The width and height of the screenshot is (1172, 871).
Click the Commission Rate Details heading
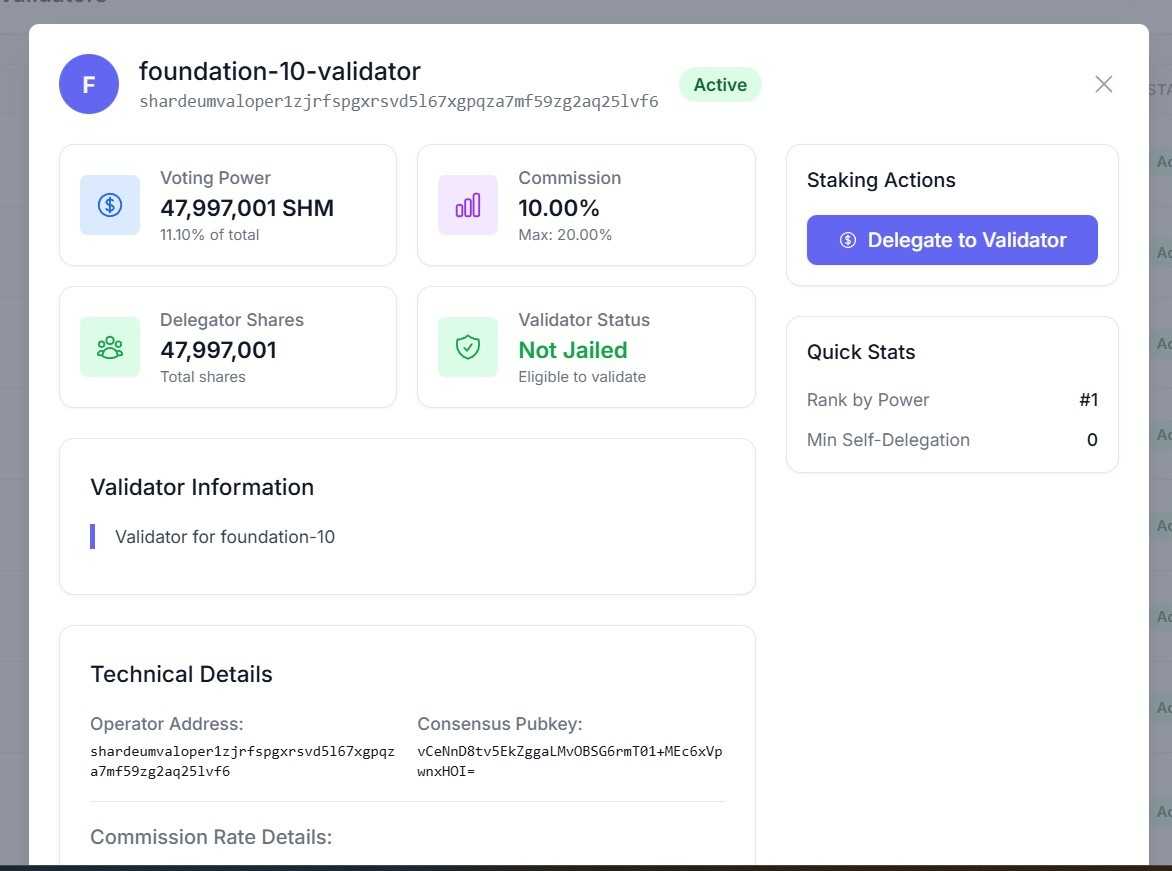tap(211, 837)
